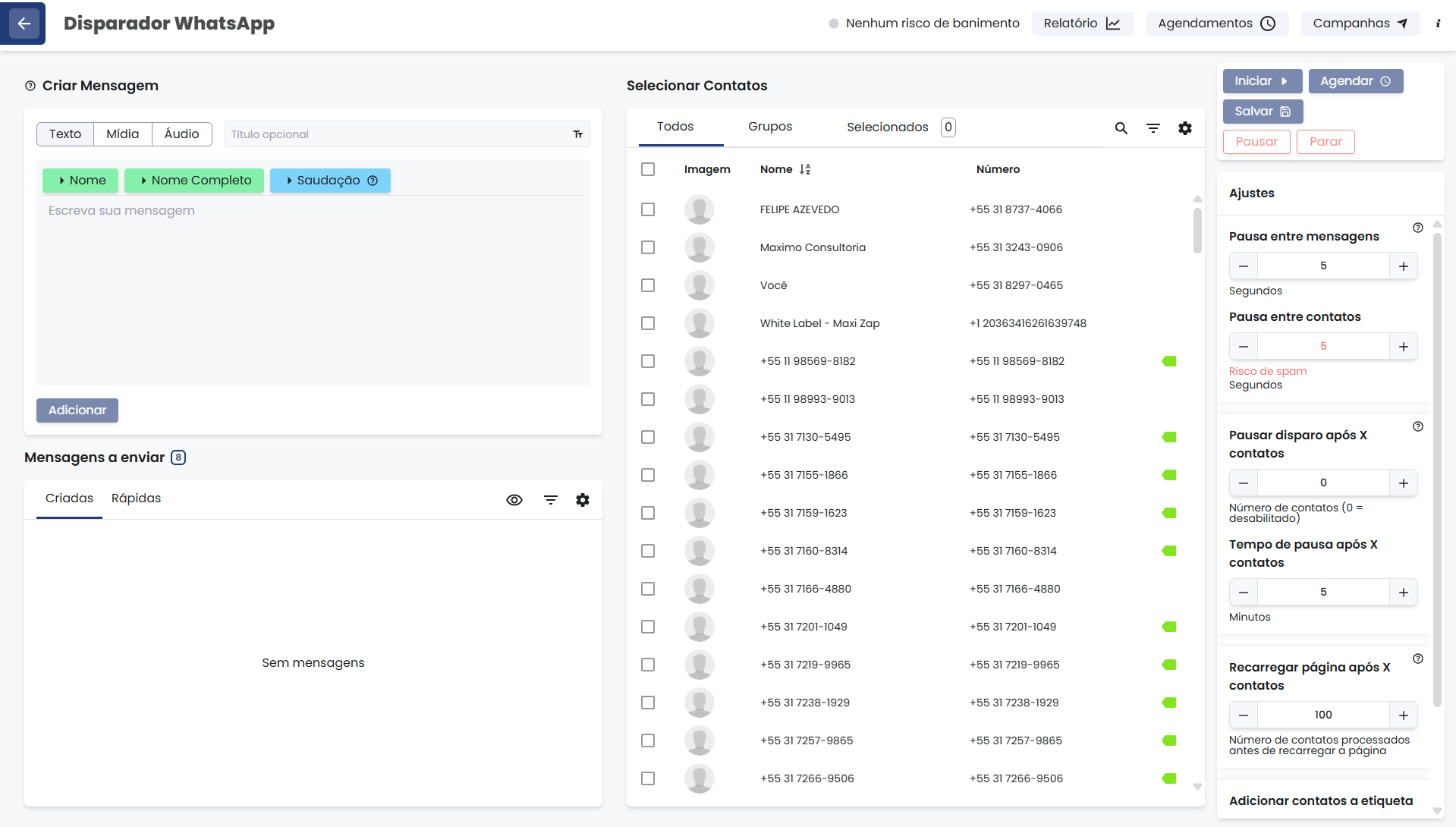Sort contacts by Nome sort icon
Viewport: 1456px width, 827px height.
[805, 169]
